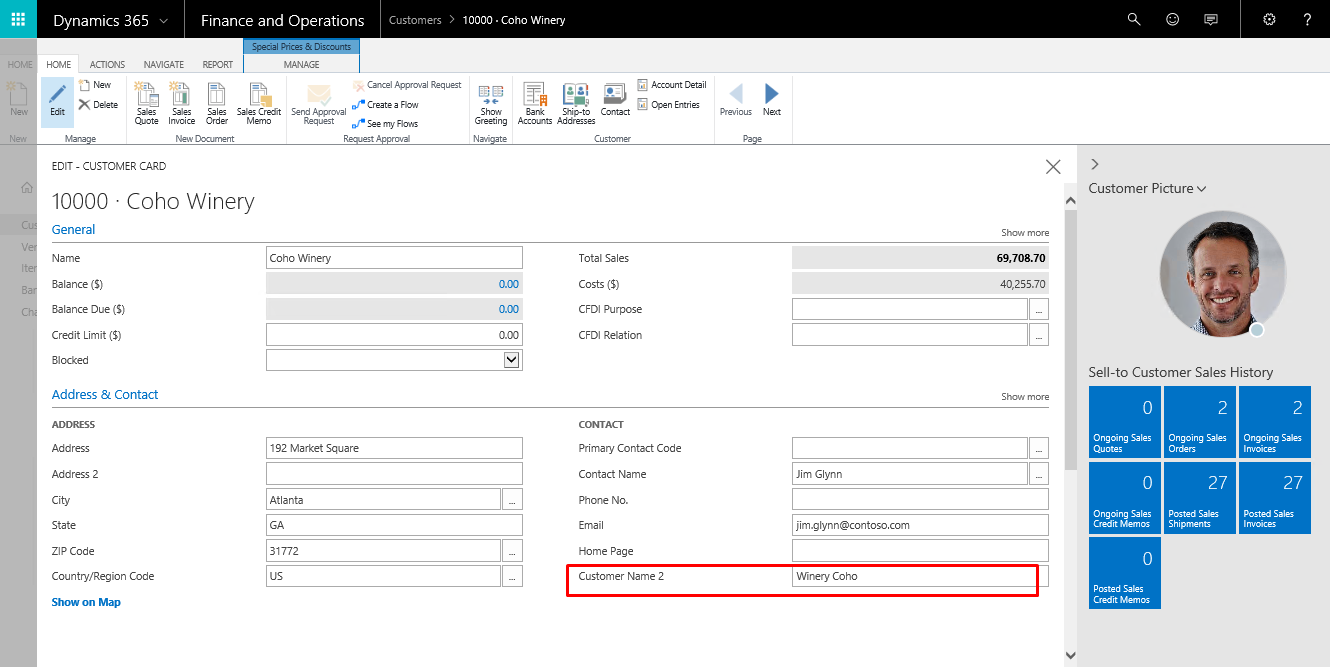Create a Sales Order document

(x=217, y=103)
